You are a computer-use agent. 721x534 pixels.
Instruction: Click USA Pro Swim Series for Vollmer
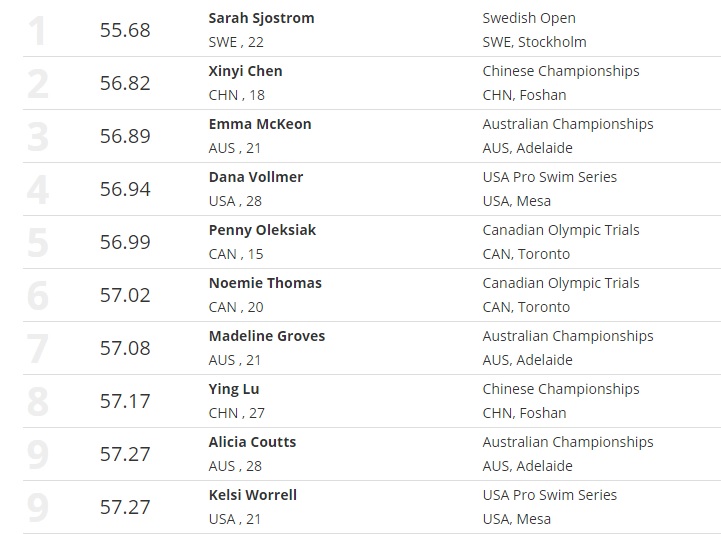[x=550, y=177]
